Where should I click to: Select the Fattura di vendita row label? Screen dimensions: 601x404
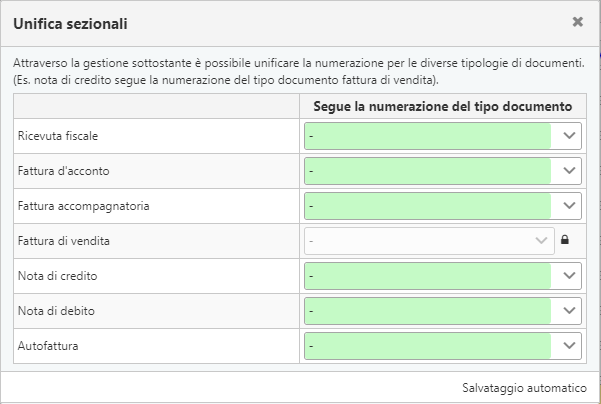64,241
